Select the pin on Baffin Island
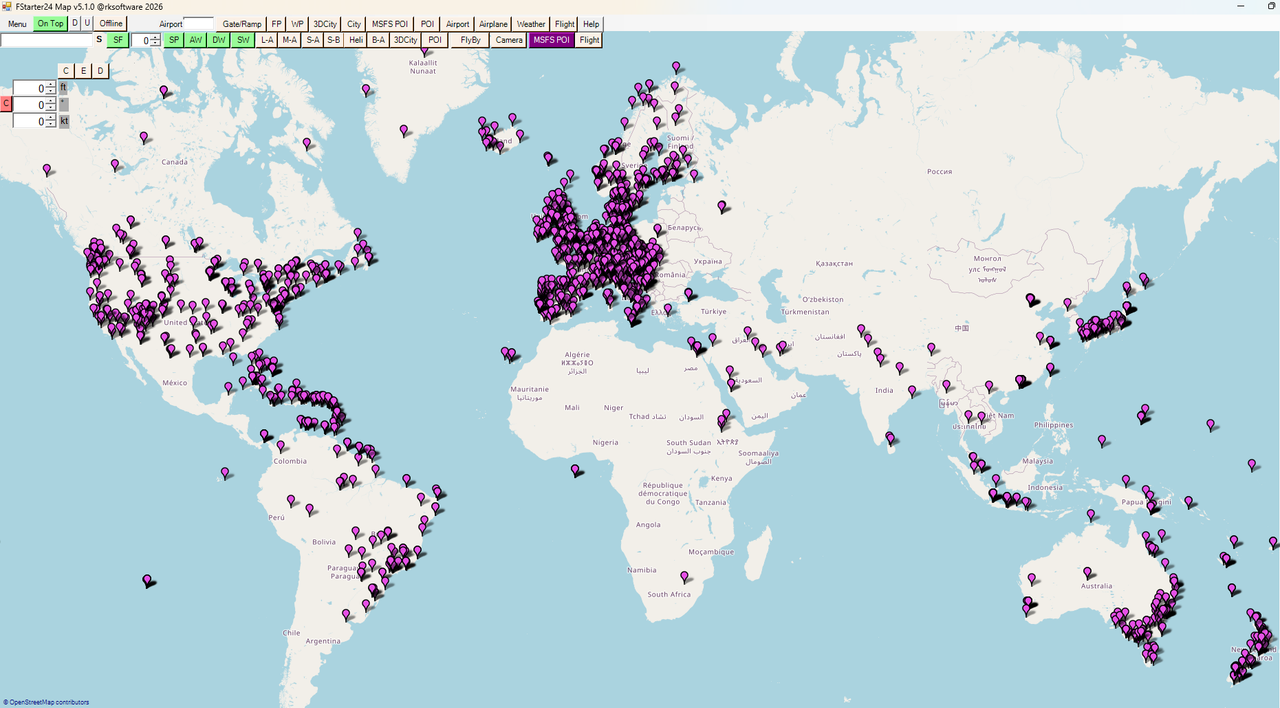The height and width of the screenshot is (708, 1280). click(307, 143)
